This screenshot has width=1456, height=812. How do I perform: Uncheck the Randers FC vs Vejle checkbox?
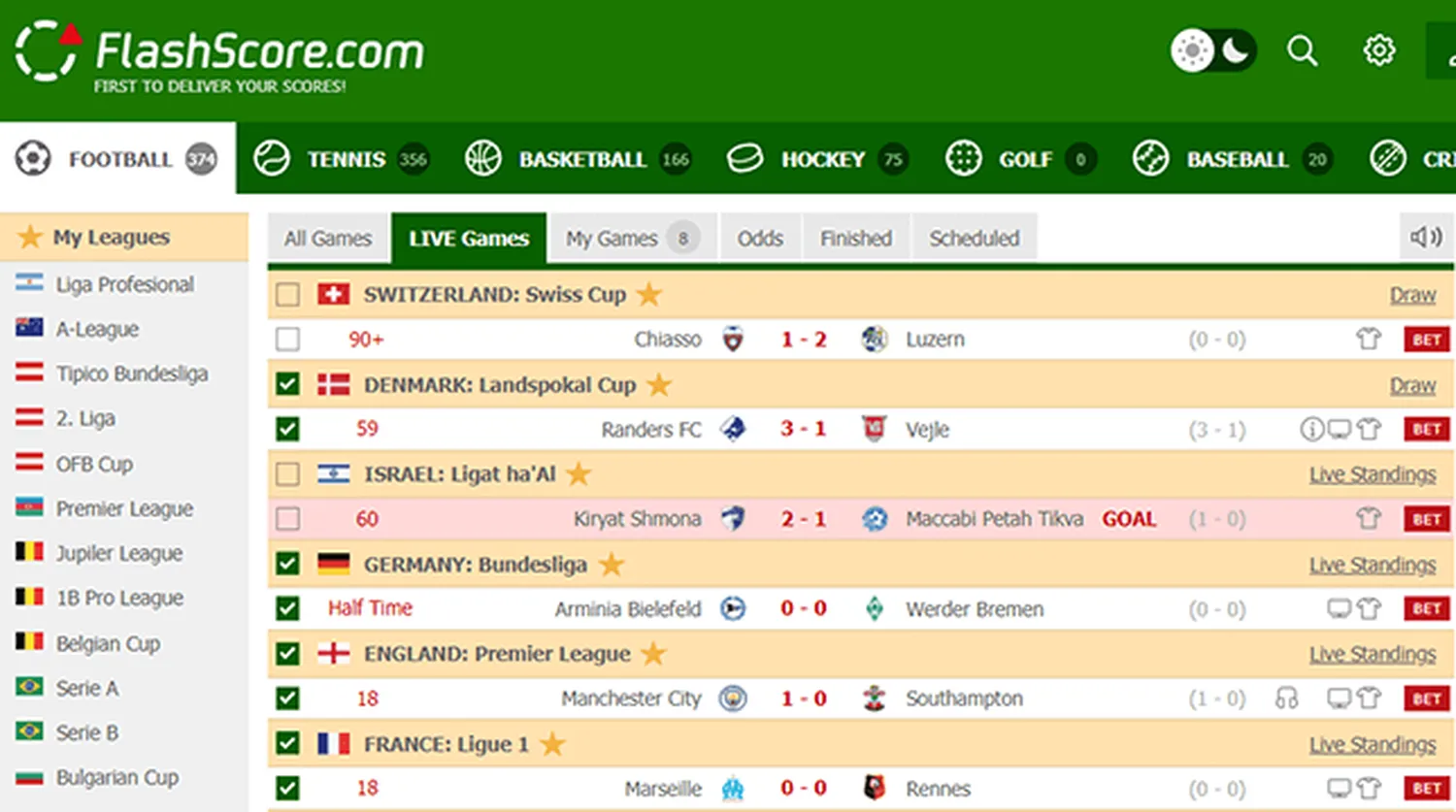(287, 429)
